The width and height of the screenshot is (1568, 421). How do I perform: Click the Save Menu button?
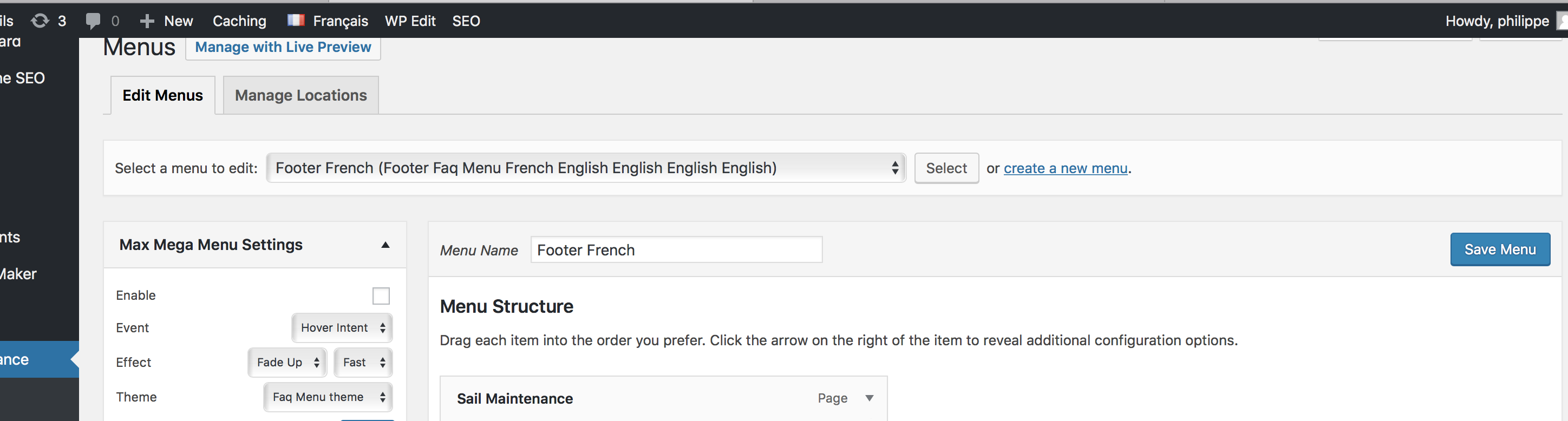pyautogui.click(x=1500, y=249)
